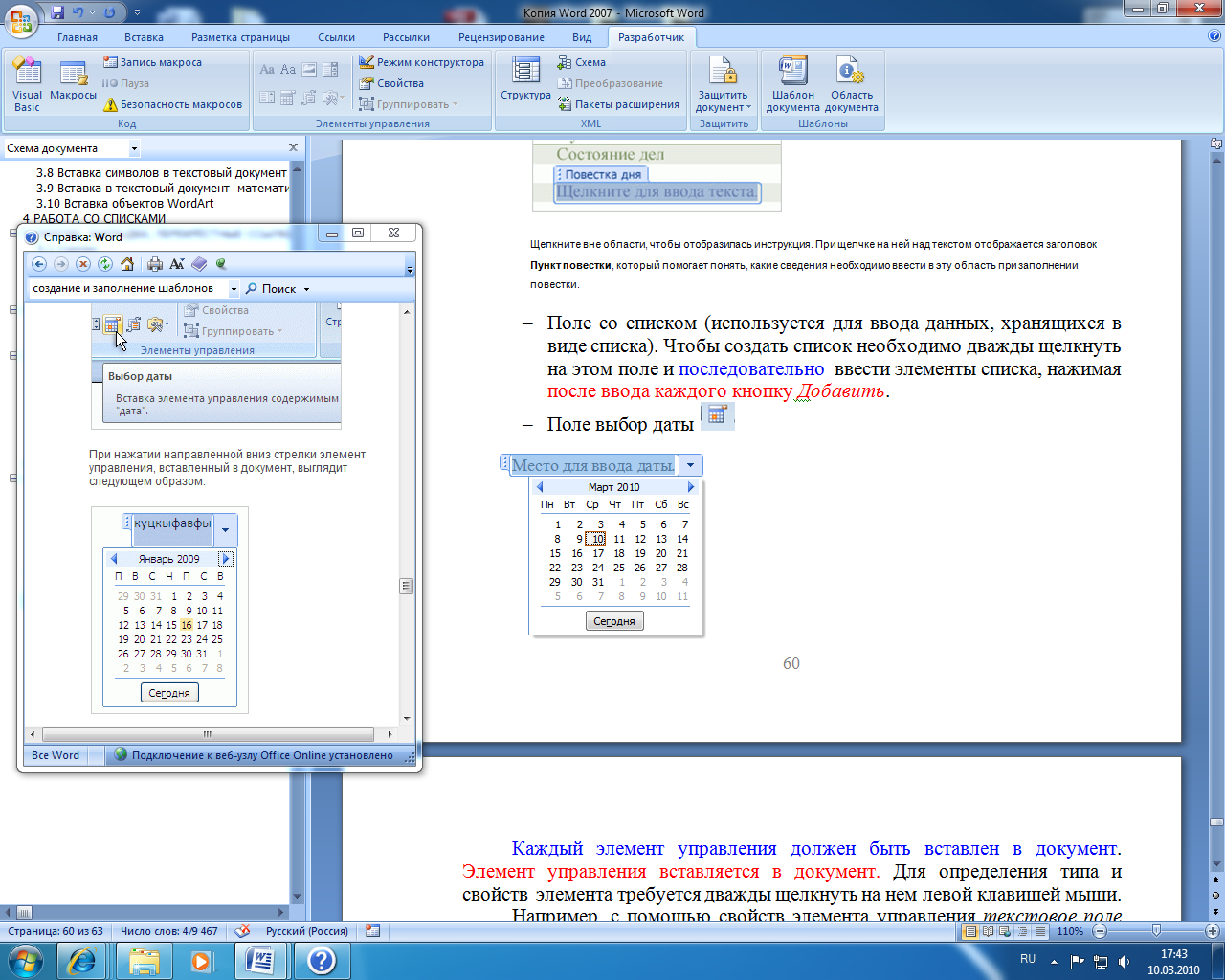This screenshot has width=1225, height=980.
Task: Click the zoom slider handle
Action: click(x=1156, y=931)
